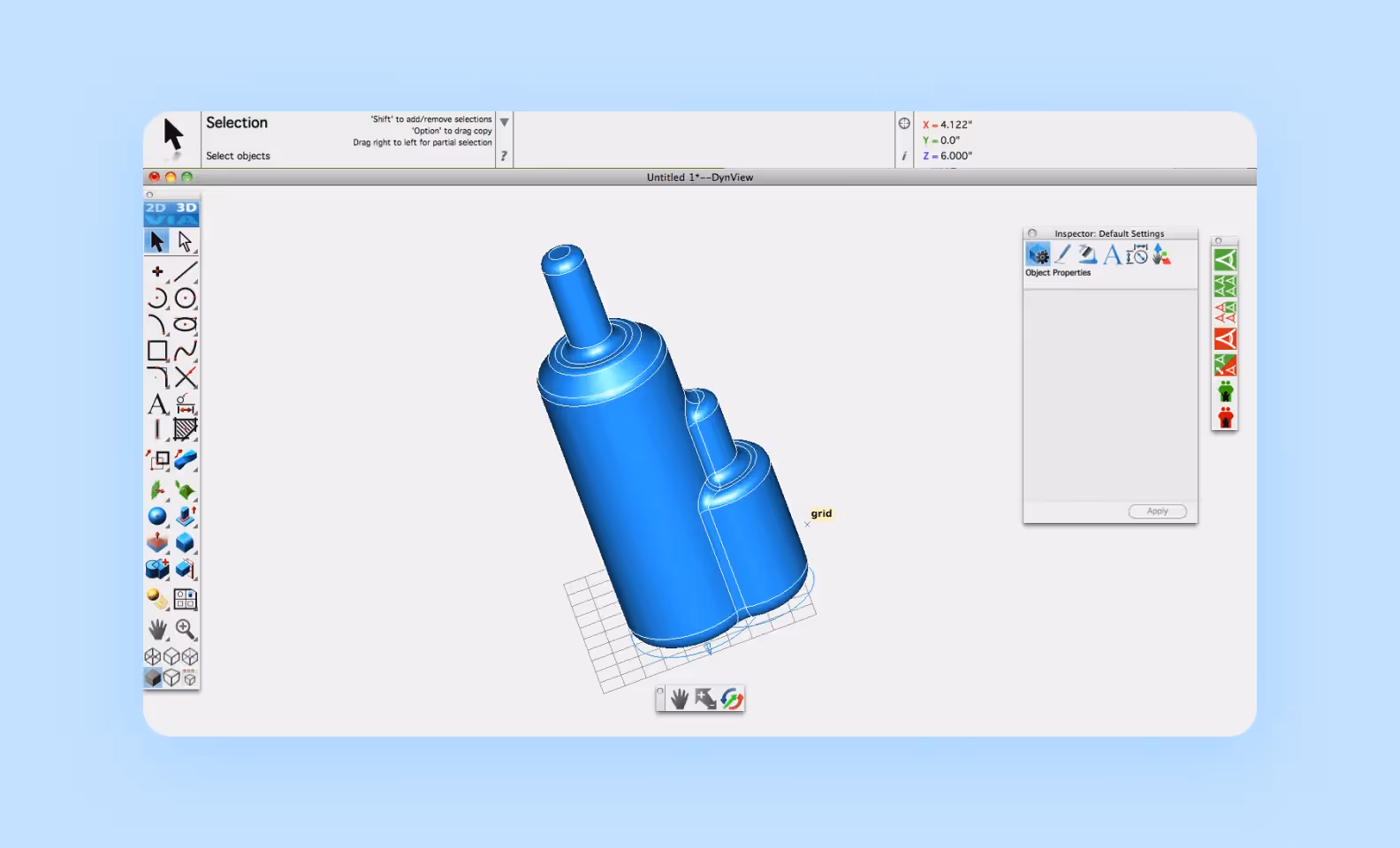
Task: Pick the Hatch fill tool
Action: click(x=185, y=429)
